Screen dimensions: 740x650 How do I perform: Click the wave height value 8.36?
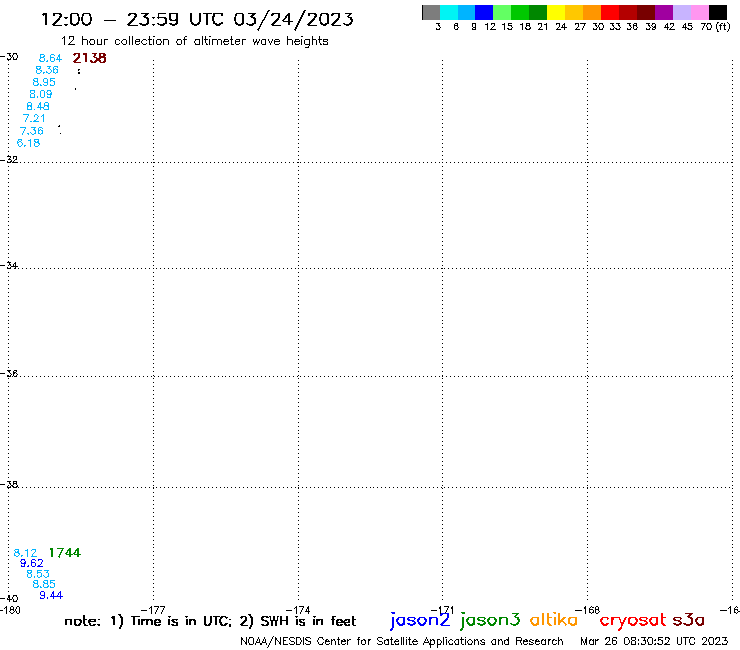(x=47, y=70)
